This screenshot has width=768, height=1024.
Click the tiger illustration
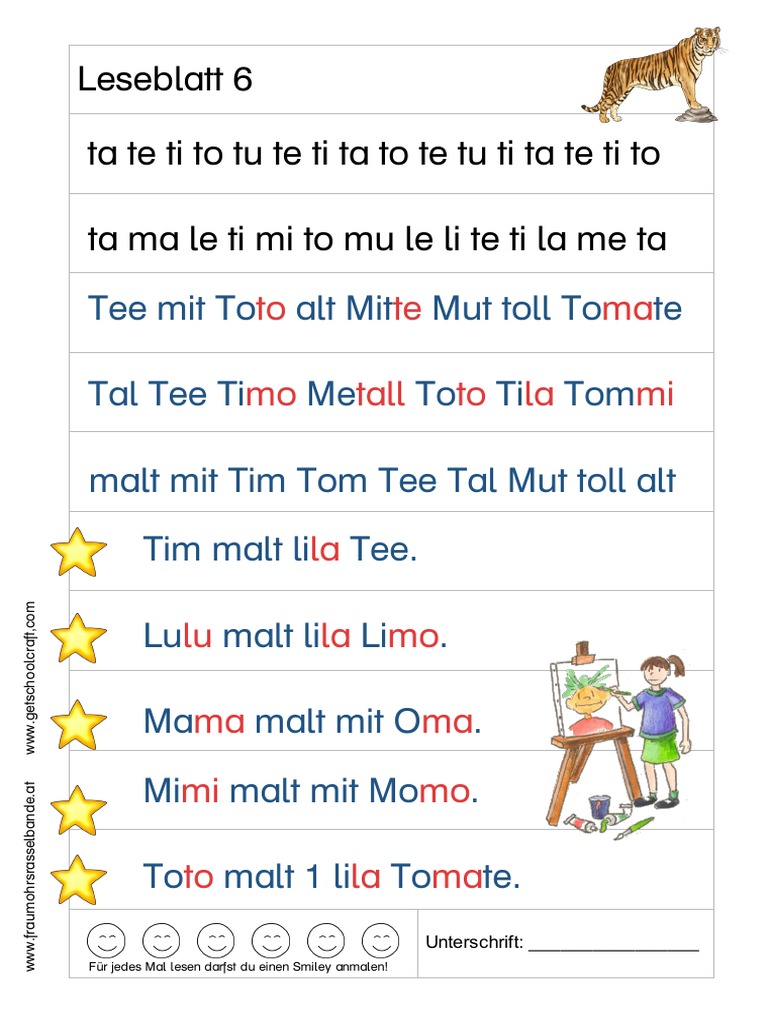tap(654, 74)
